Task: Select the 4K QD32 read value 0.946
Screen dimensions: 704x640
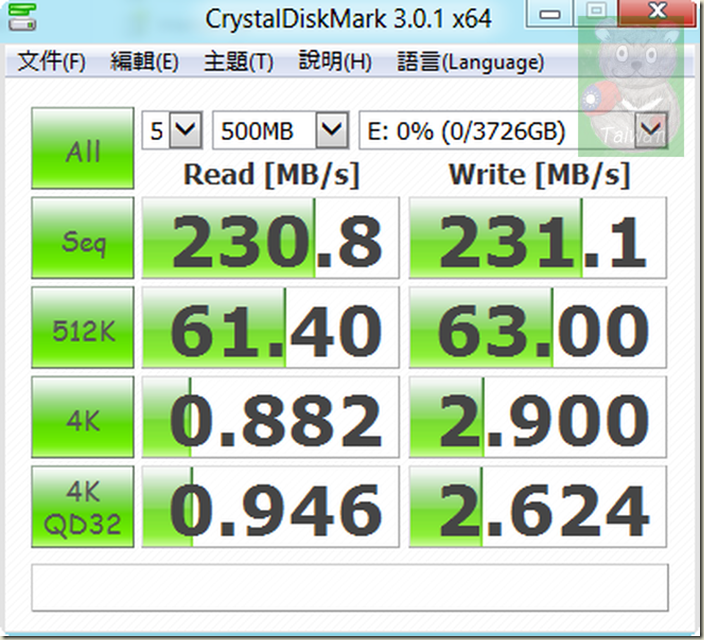Action: pos(270,507)
